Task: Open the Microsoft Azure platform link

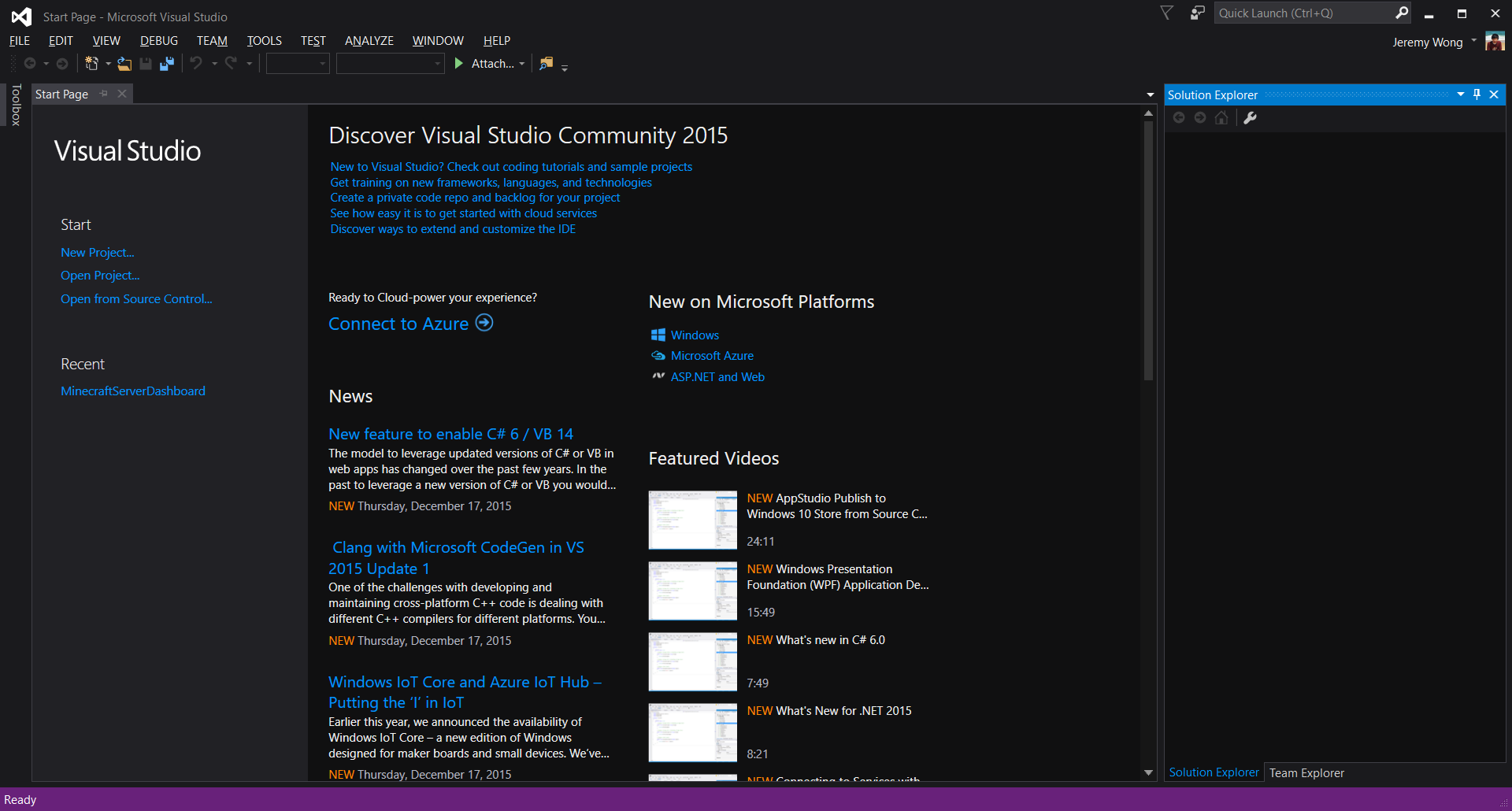Action: pyautogui.click(x=712, y=356)
